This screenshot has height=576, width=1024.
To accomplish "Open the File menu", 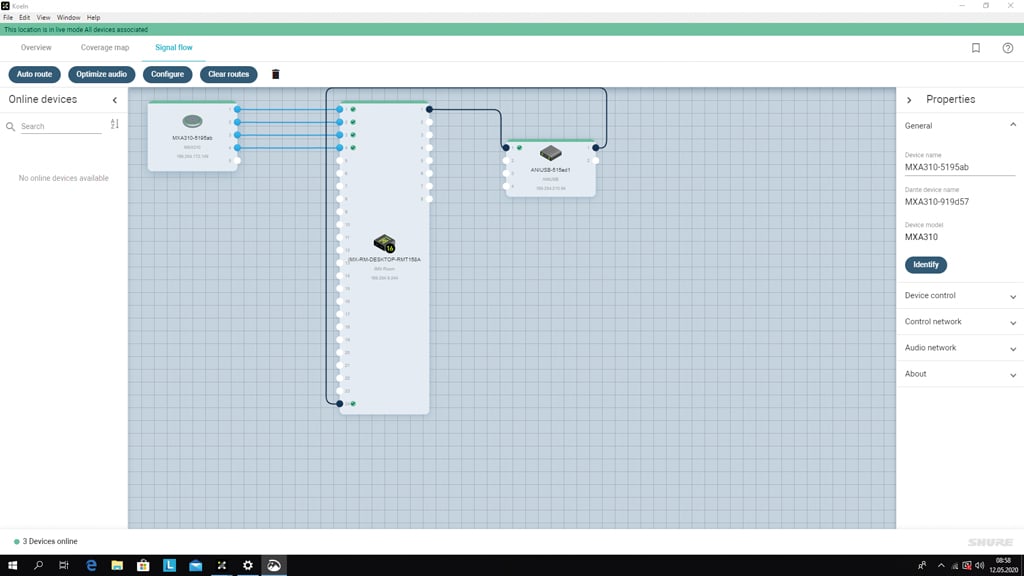I will 8,18.
